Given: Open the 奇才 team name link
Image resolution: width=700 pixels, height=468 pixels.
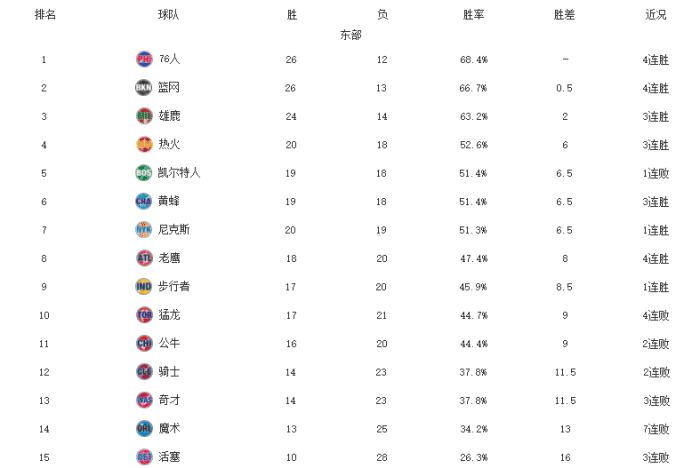Looking at the screenshot, I should pos(169,400).
